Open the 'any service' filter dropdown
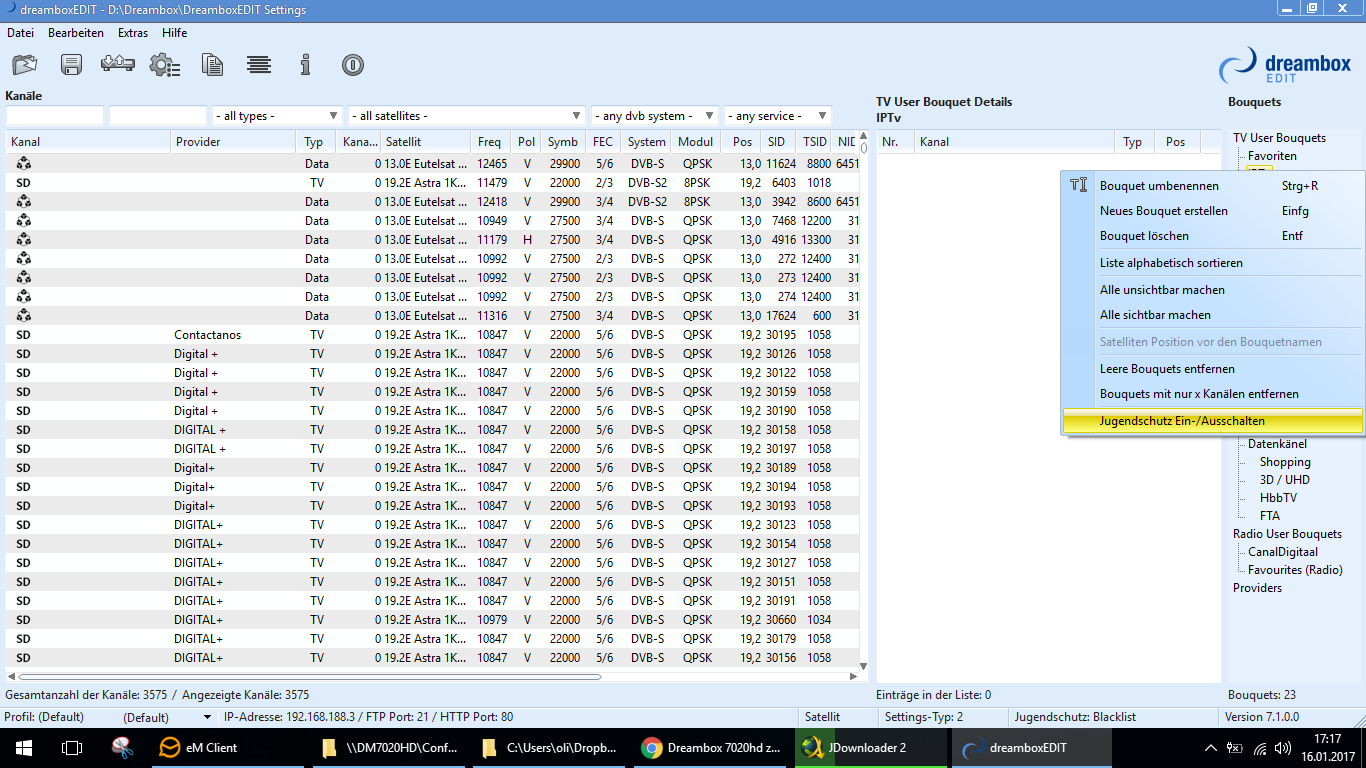Viewport: 1366px width, 768px height. pos(778,116)
